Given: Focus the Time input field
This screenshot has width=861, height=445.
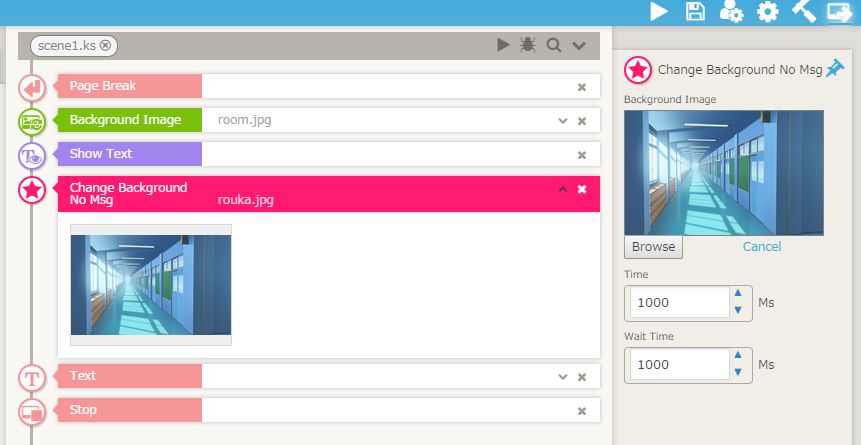Looking at the screenshot, I should 680,303.
